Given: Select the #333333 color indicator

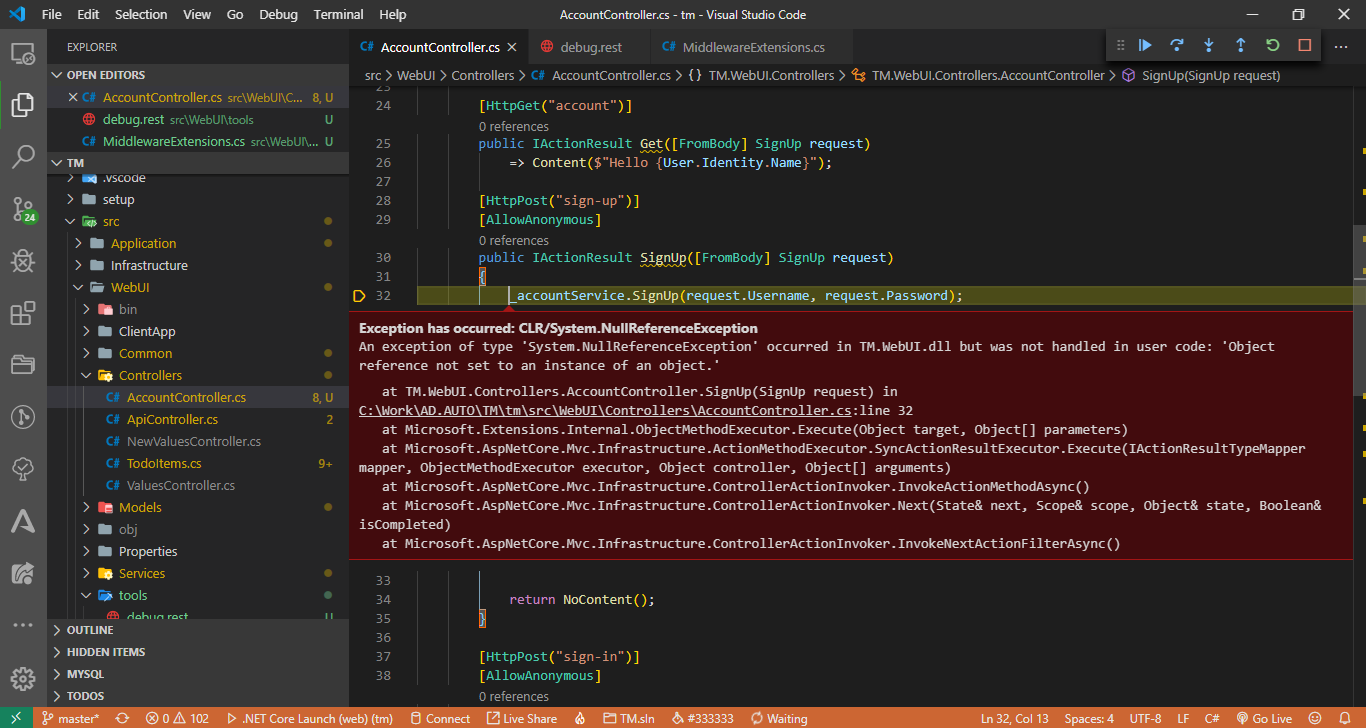Looking at the screenshot, I should click(701, 717).
